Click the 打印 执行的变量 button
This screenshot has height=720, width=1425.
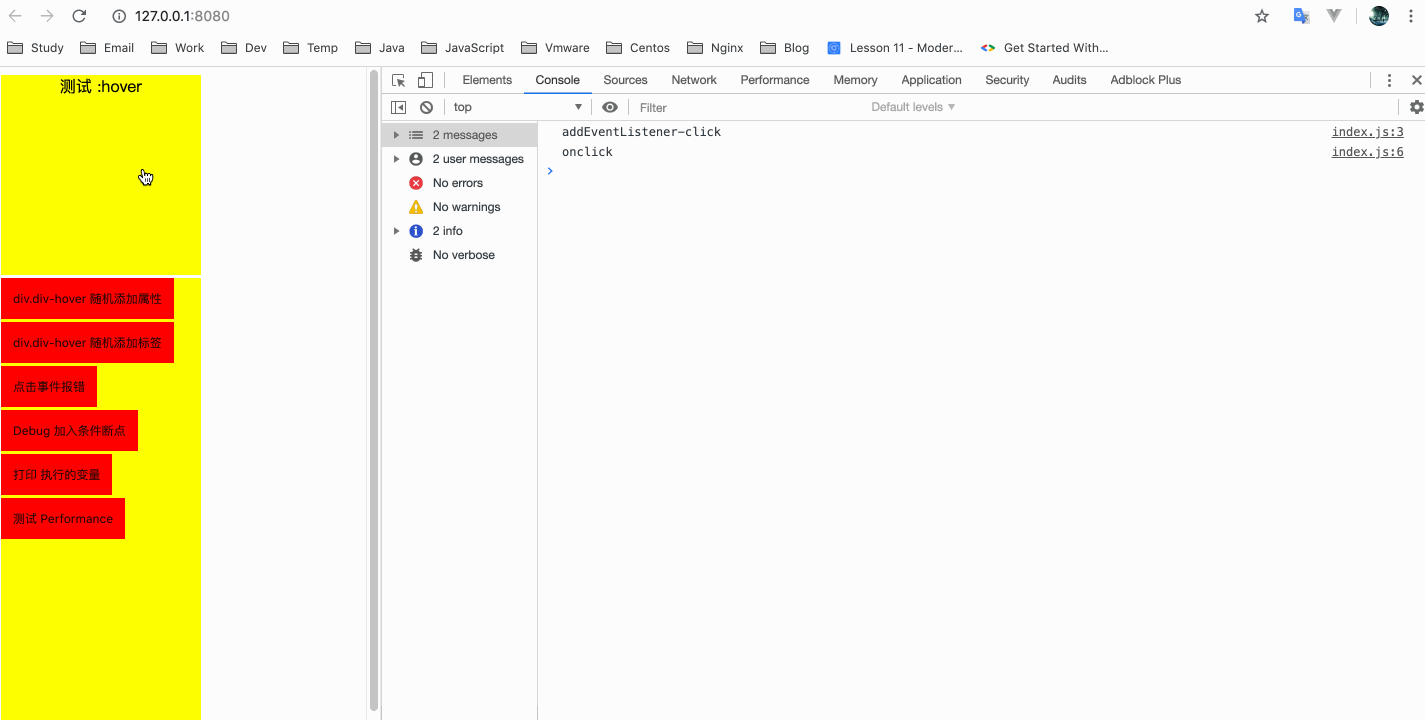point(56,475)
